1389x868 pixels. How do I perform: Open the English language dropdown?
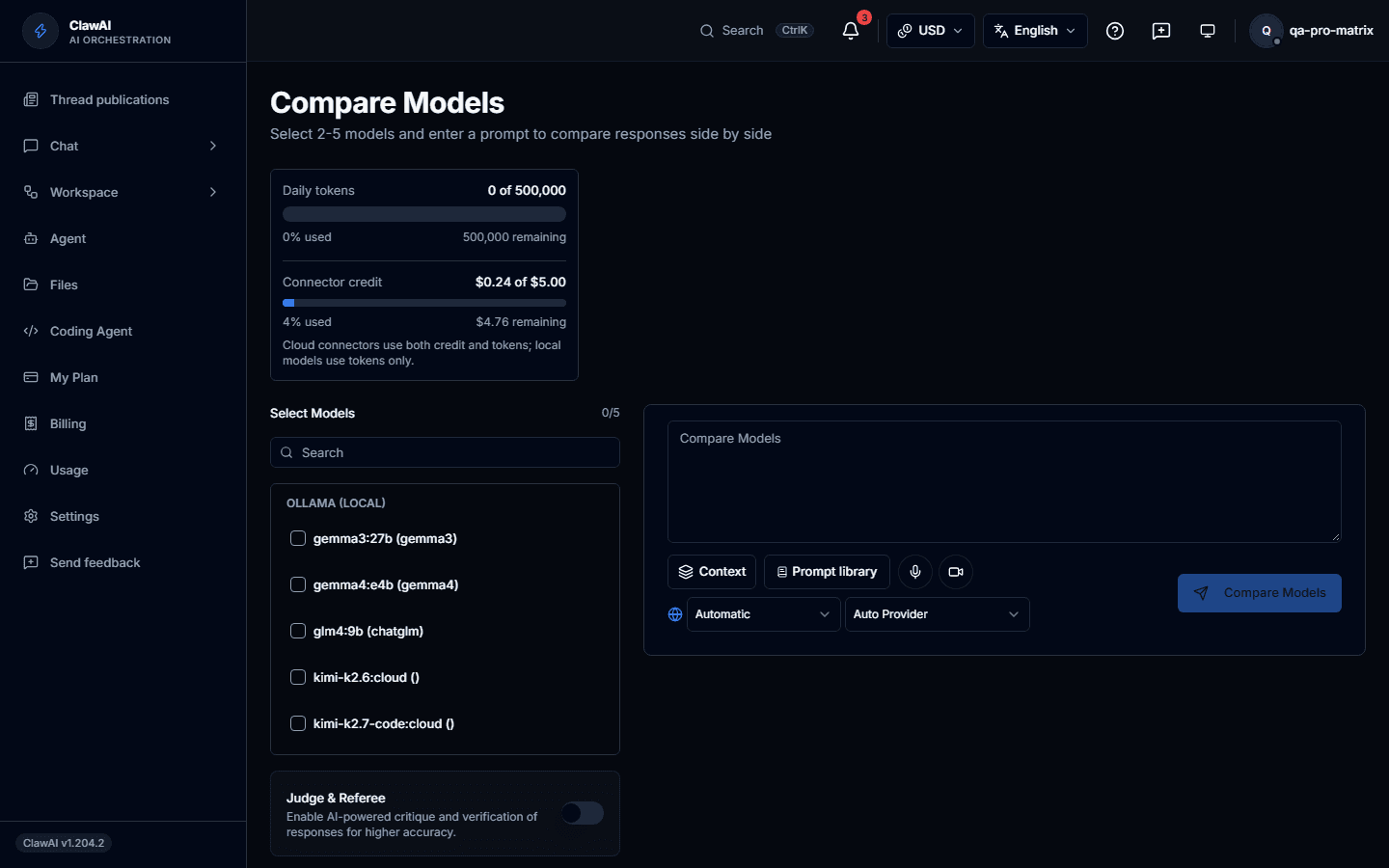pyautogui.click(x=1035, y=31)
